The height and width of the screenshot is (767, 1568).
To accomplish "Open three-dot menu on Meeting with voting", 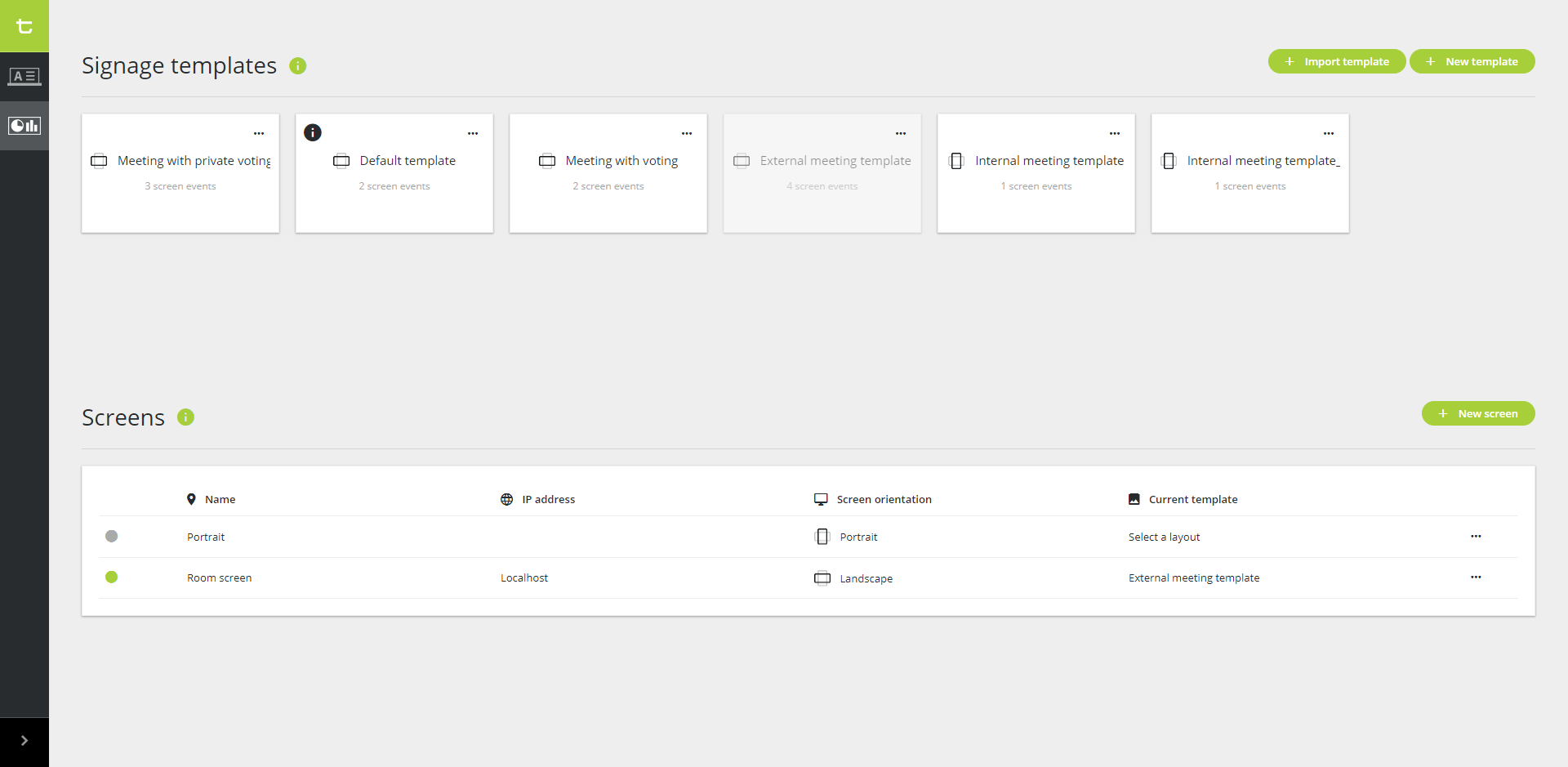I will click(x=687, y=133).
